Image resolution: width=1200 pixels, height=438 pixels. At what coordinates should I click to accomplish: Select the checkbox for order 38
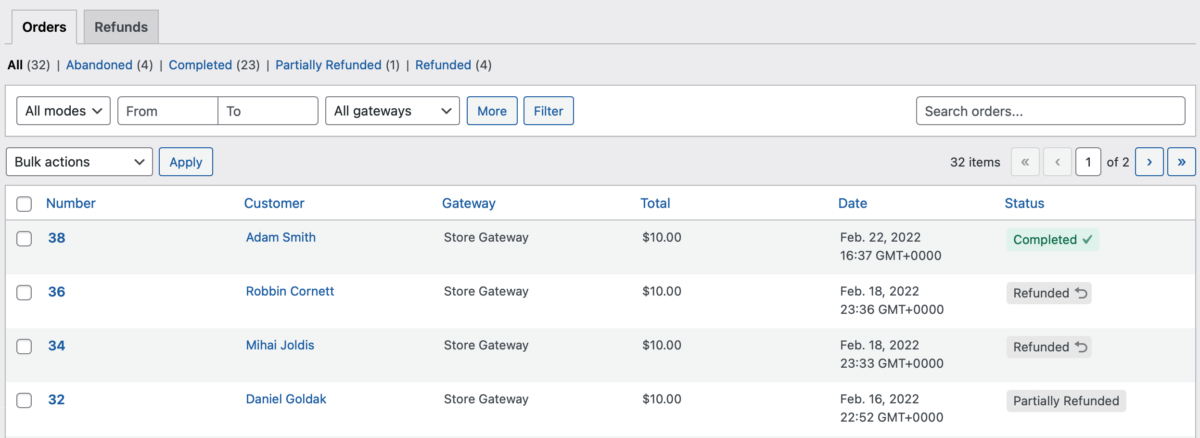[x=25, y=238]
